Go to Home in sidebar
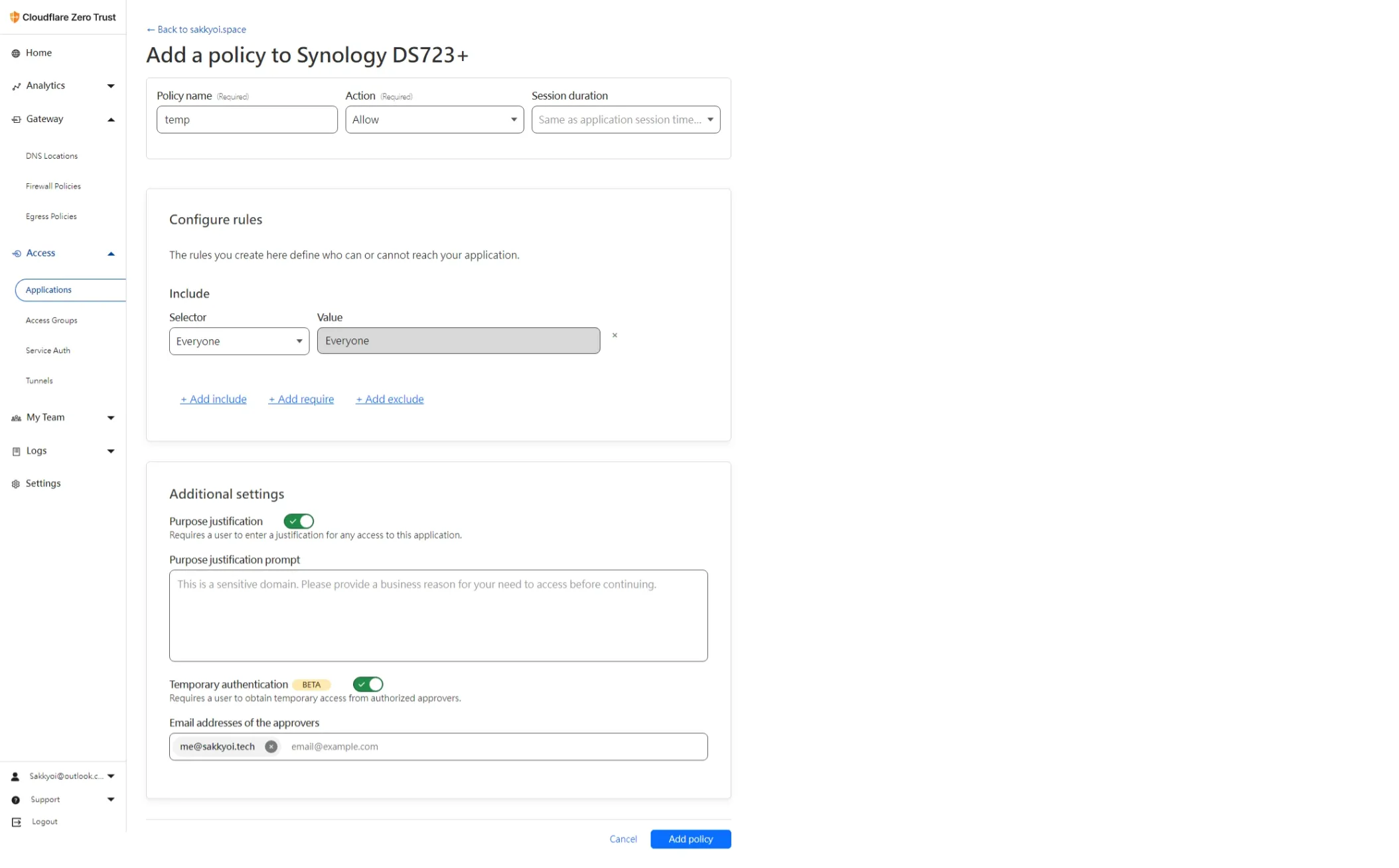The width and height of the screenshot is (1399, 868). pos(38,53)
